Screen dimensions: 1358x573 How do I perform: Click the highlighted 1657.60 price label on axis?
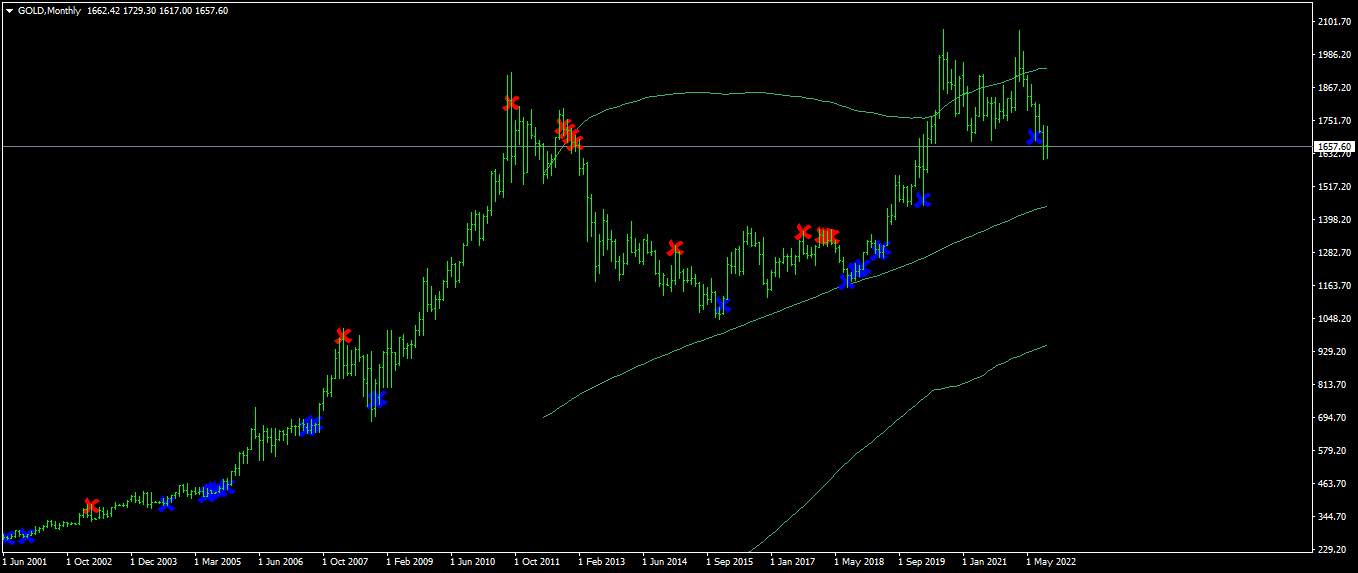coord(1333,146)
